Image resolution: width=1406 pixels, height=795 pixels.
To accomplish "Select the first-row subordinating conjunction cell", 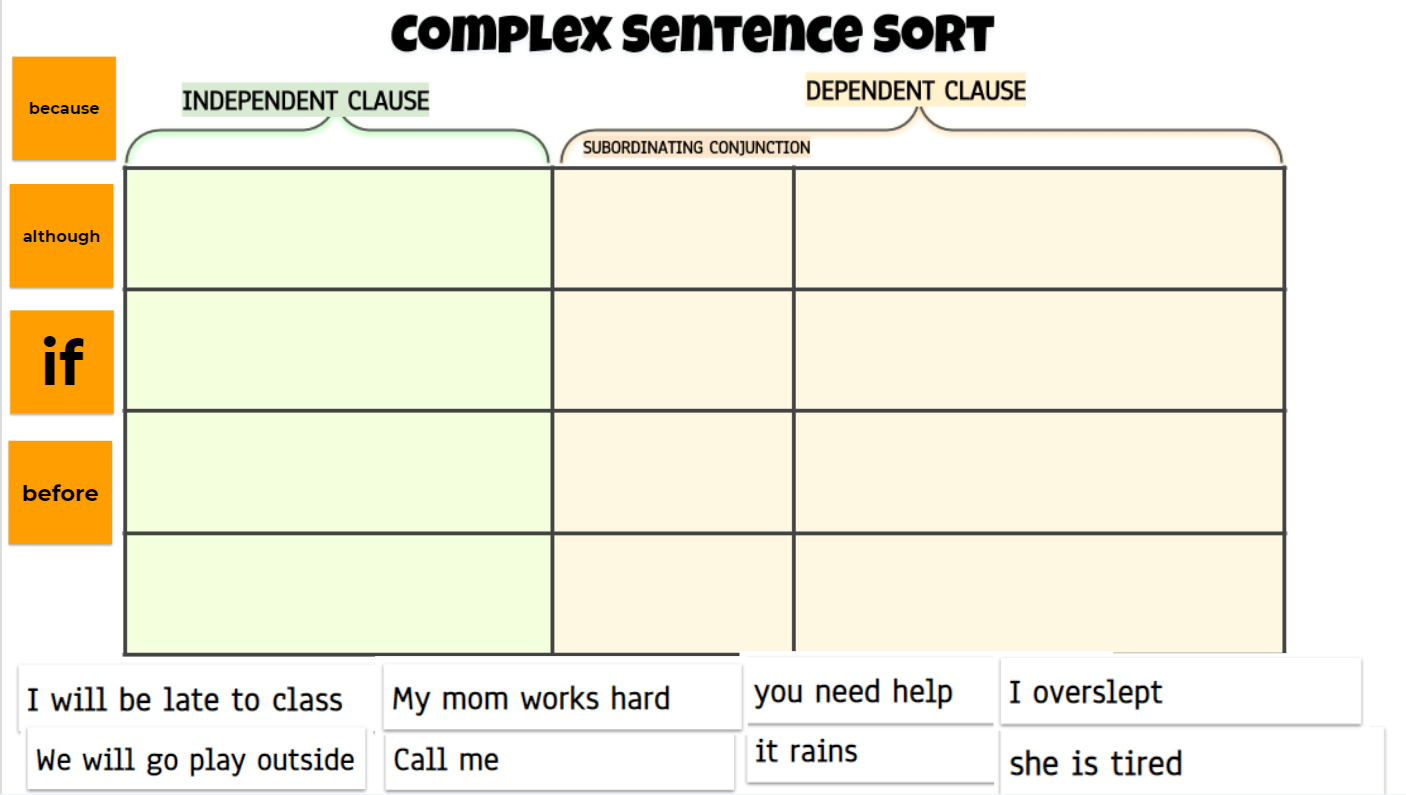I will (673, 228).
